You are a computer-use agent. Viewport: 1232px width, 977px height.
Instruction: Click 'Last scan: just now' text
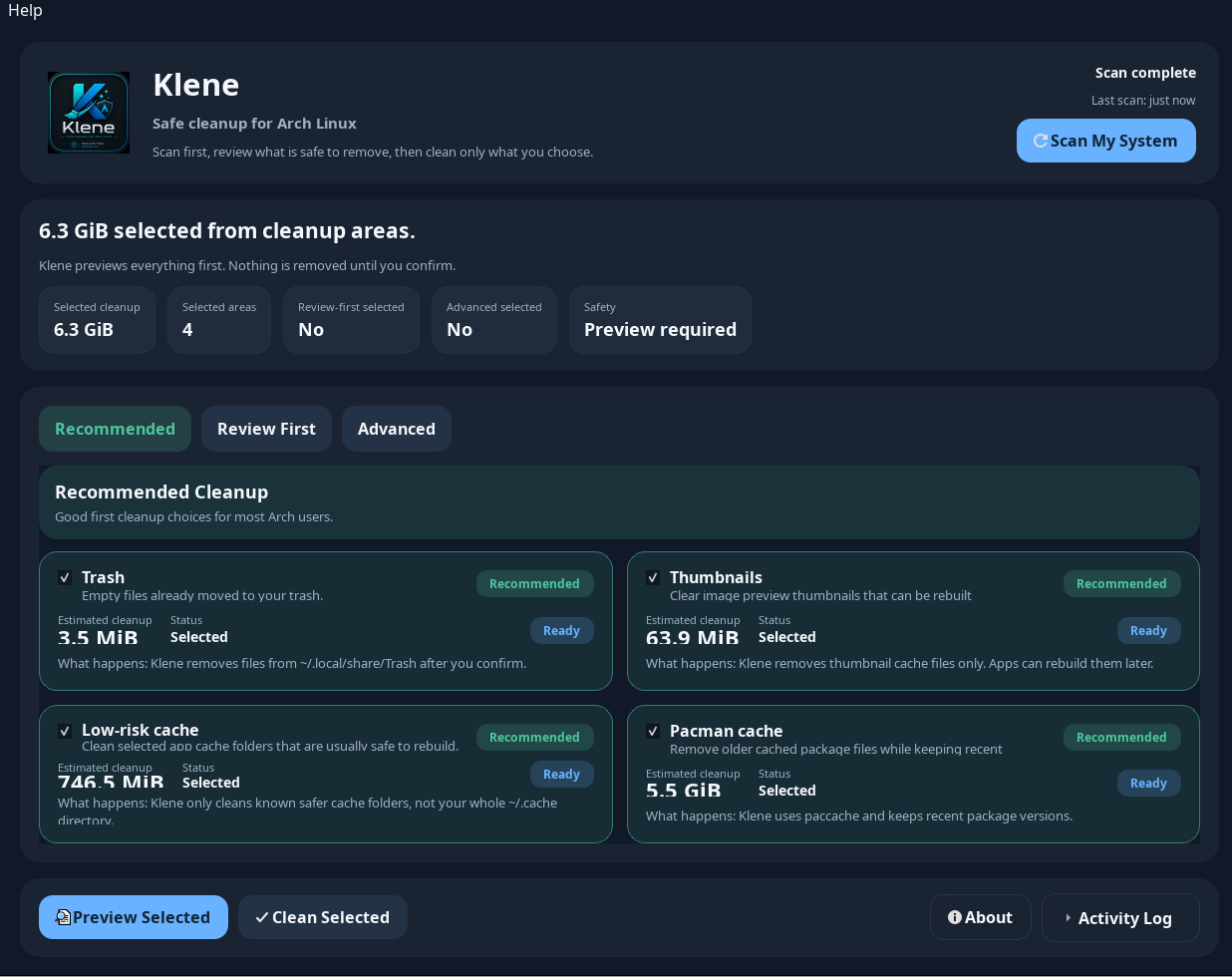[x=1143, y=100]
